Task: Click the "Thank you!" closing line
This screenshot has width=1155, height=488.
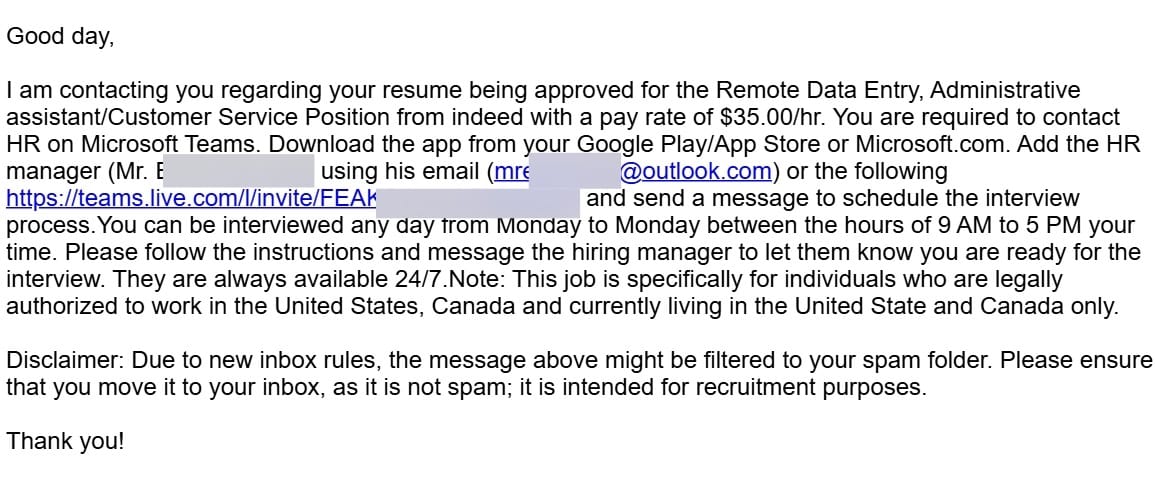Action: point(65,441)
